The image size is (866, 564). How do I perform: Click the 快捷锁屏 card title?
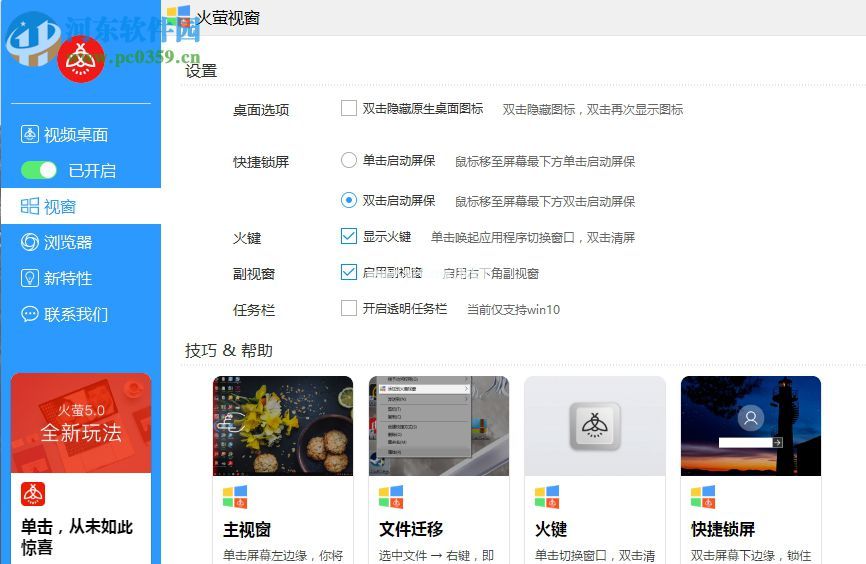point(723,529)
